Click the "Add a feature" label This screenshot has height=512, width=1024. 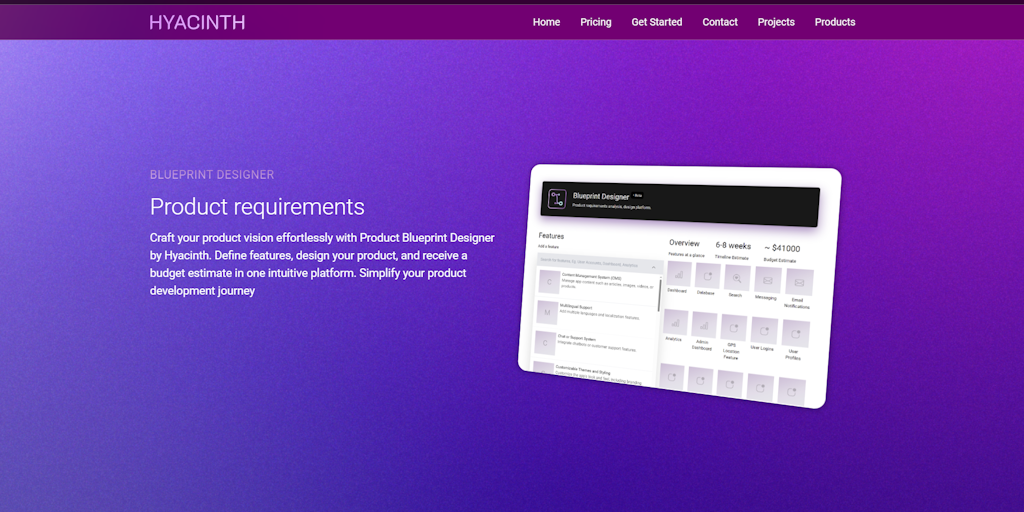coord(549,247)
